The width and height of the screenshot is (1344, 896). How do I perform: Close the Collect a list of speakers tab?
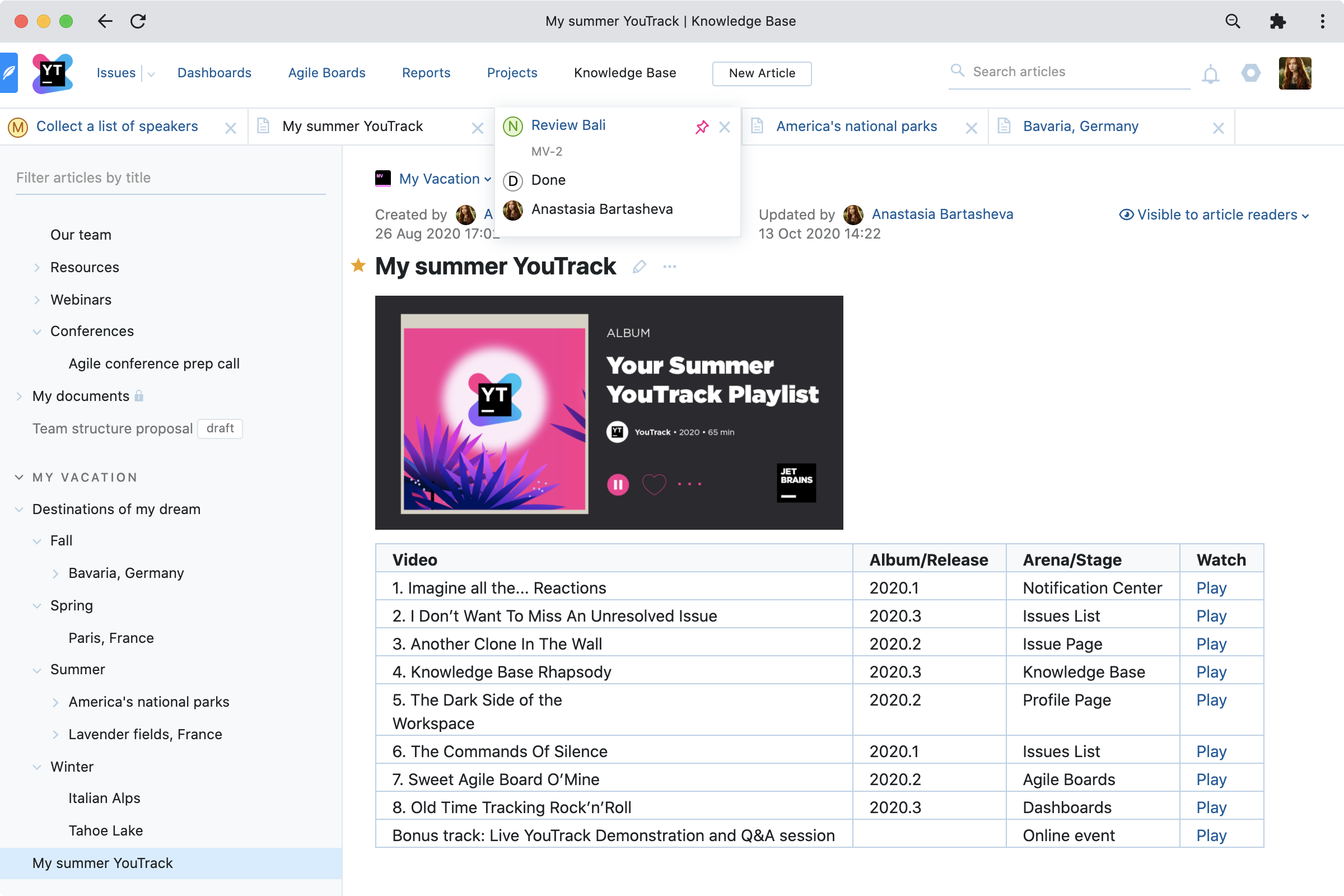pyautogui.click(x=230, y=128)
